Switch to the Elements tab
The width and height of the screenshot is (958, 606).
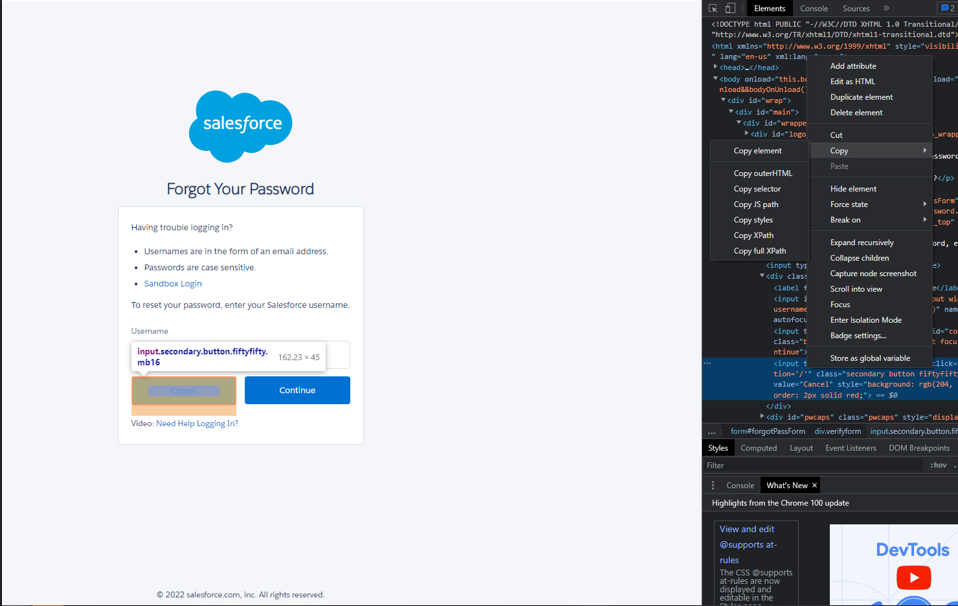click(x=769, y=9)
